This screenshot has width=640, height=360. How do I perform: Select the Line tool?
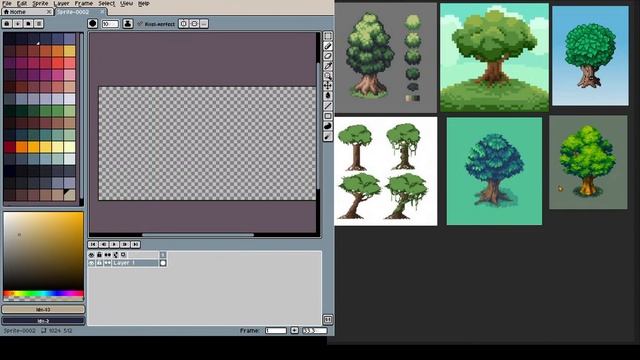tap(328, 106)
